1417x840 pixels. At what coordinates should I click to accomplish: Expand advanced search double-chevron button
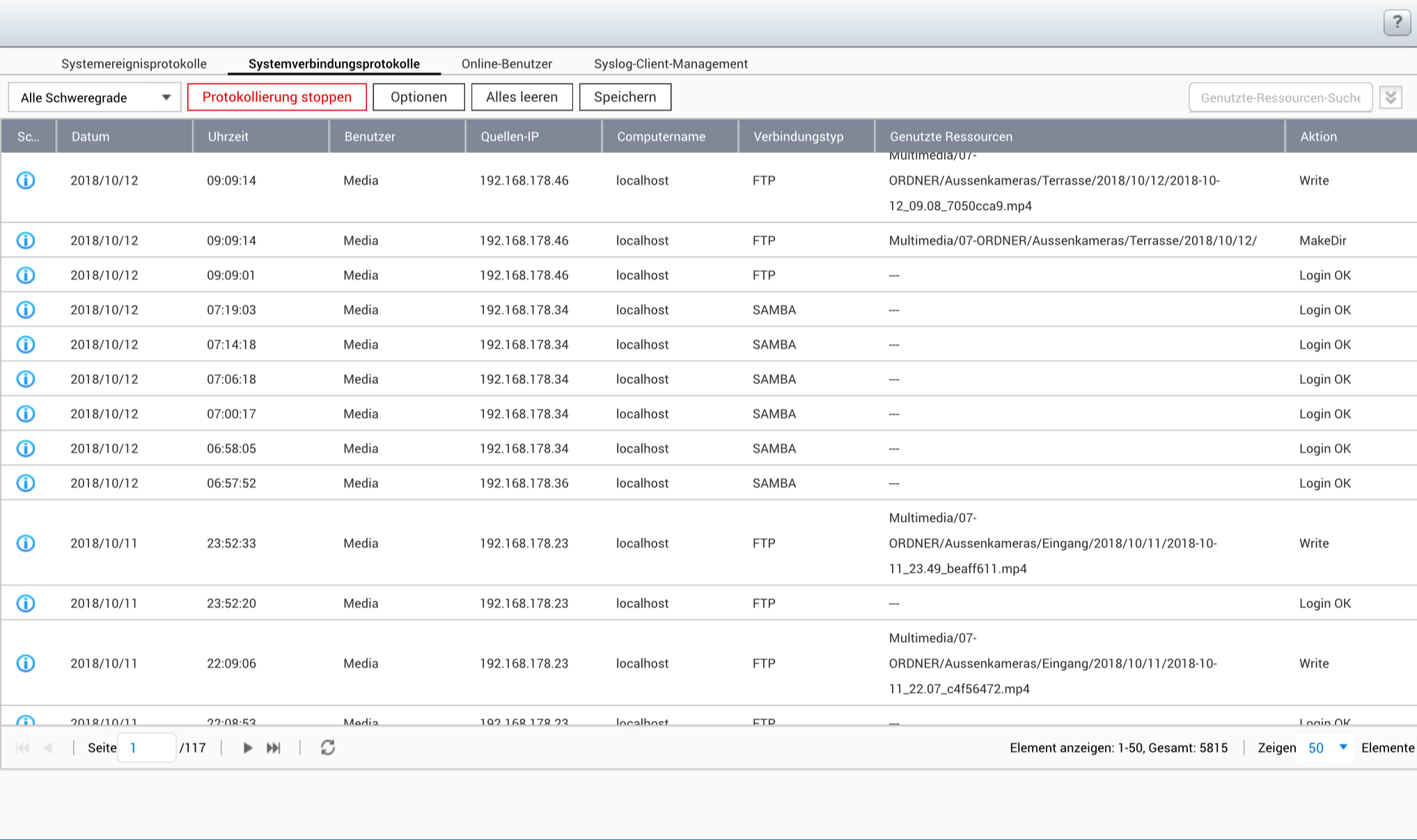point(1391,97)
